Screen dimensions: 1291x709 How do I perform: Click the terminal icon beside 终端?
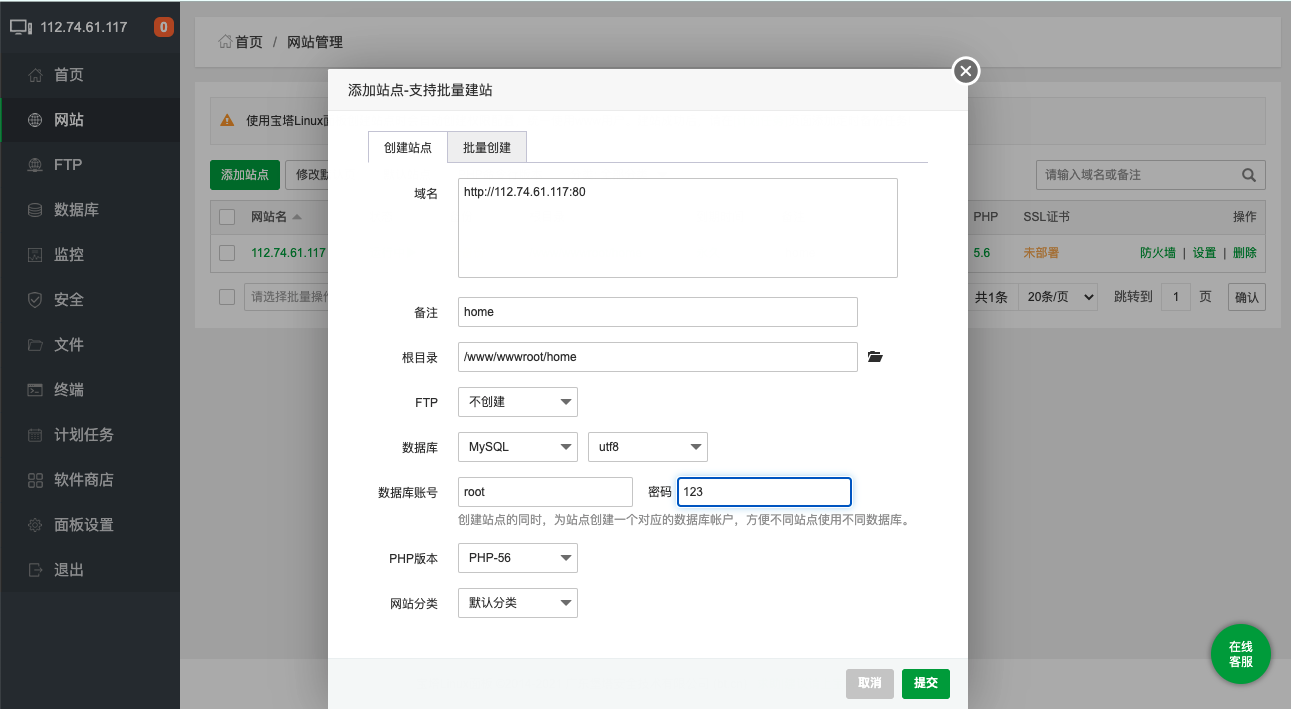[x=35, y=390]
